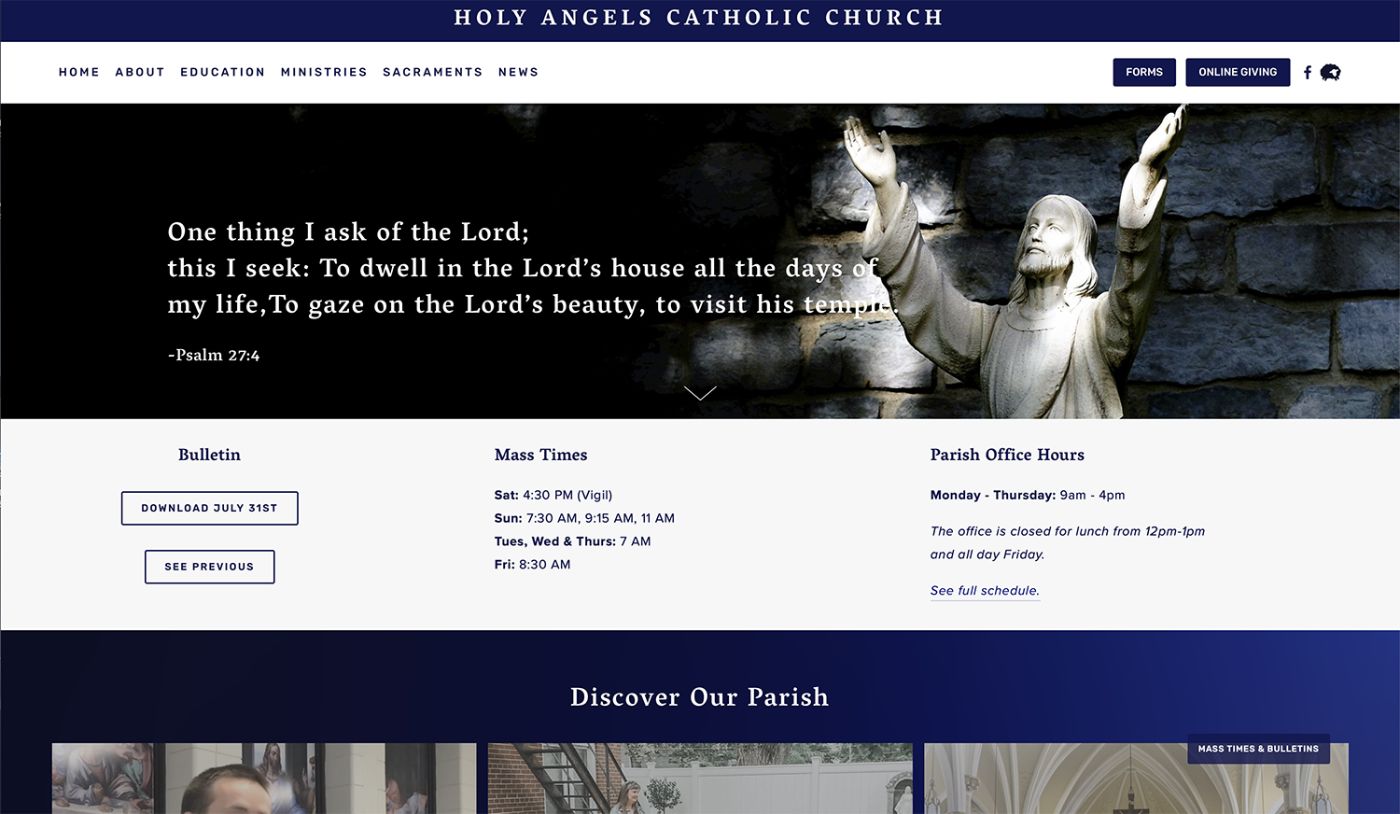This screenshot has height=814, width=1400.
Task: Expand the MINISTRIES menu
Action: coord(324,71)
